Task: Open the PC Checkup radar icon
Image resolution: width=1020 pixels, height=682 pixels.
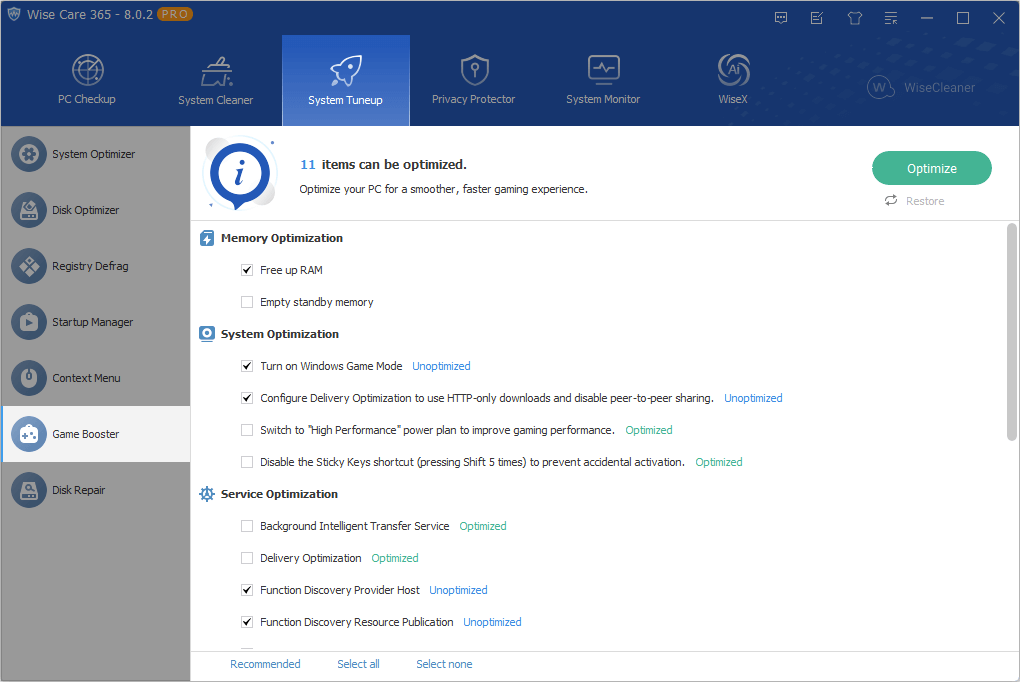Action: [x=87, y=70]
